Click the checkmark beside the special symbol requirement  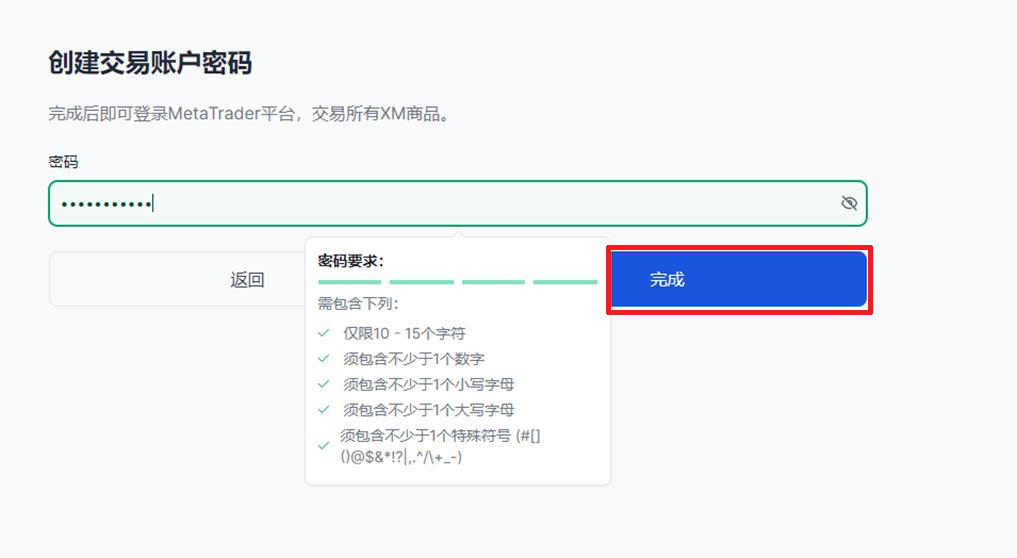tap(323, 445)
